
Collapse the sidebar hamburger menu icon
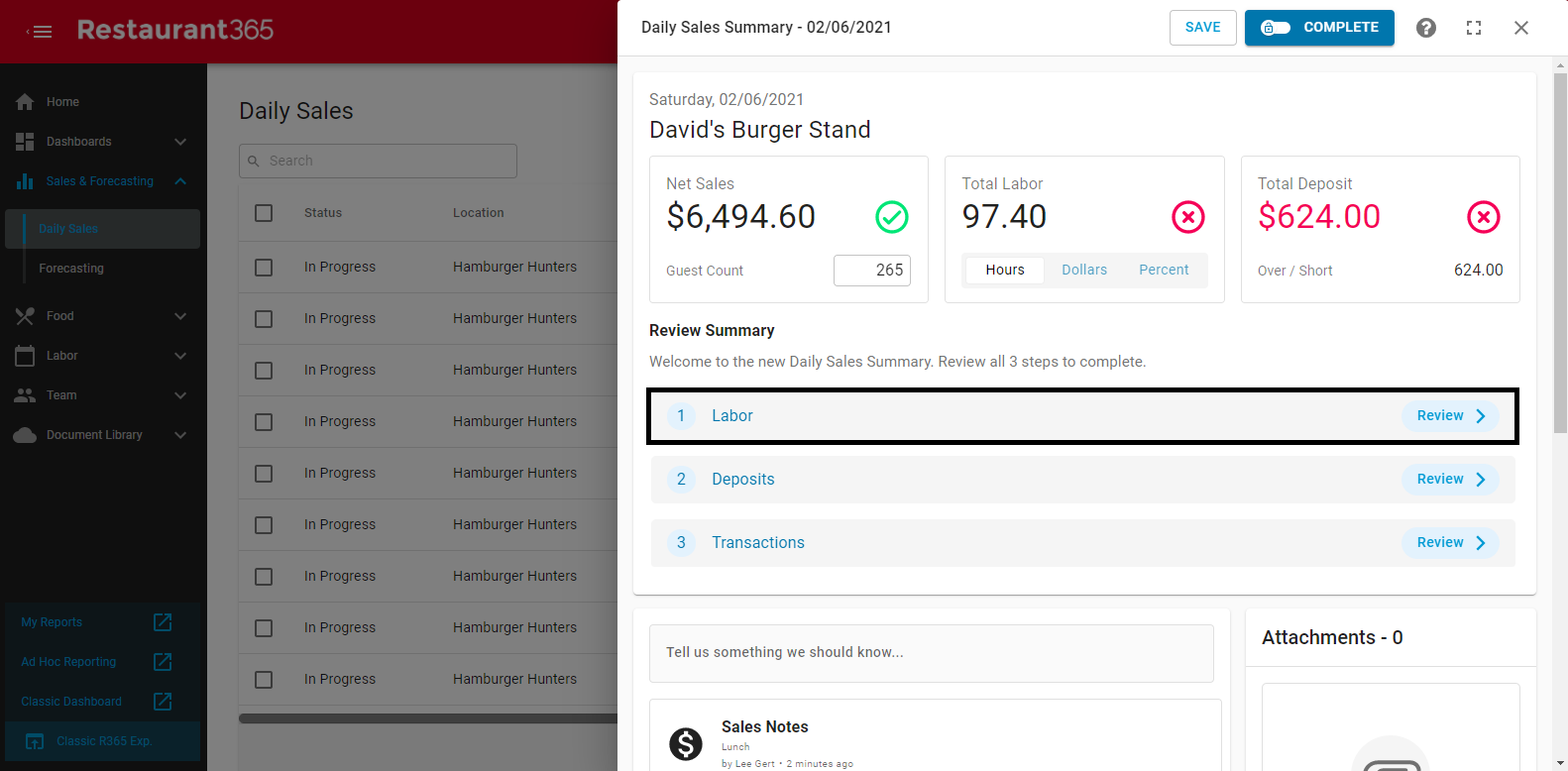[40, 32]
